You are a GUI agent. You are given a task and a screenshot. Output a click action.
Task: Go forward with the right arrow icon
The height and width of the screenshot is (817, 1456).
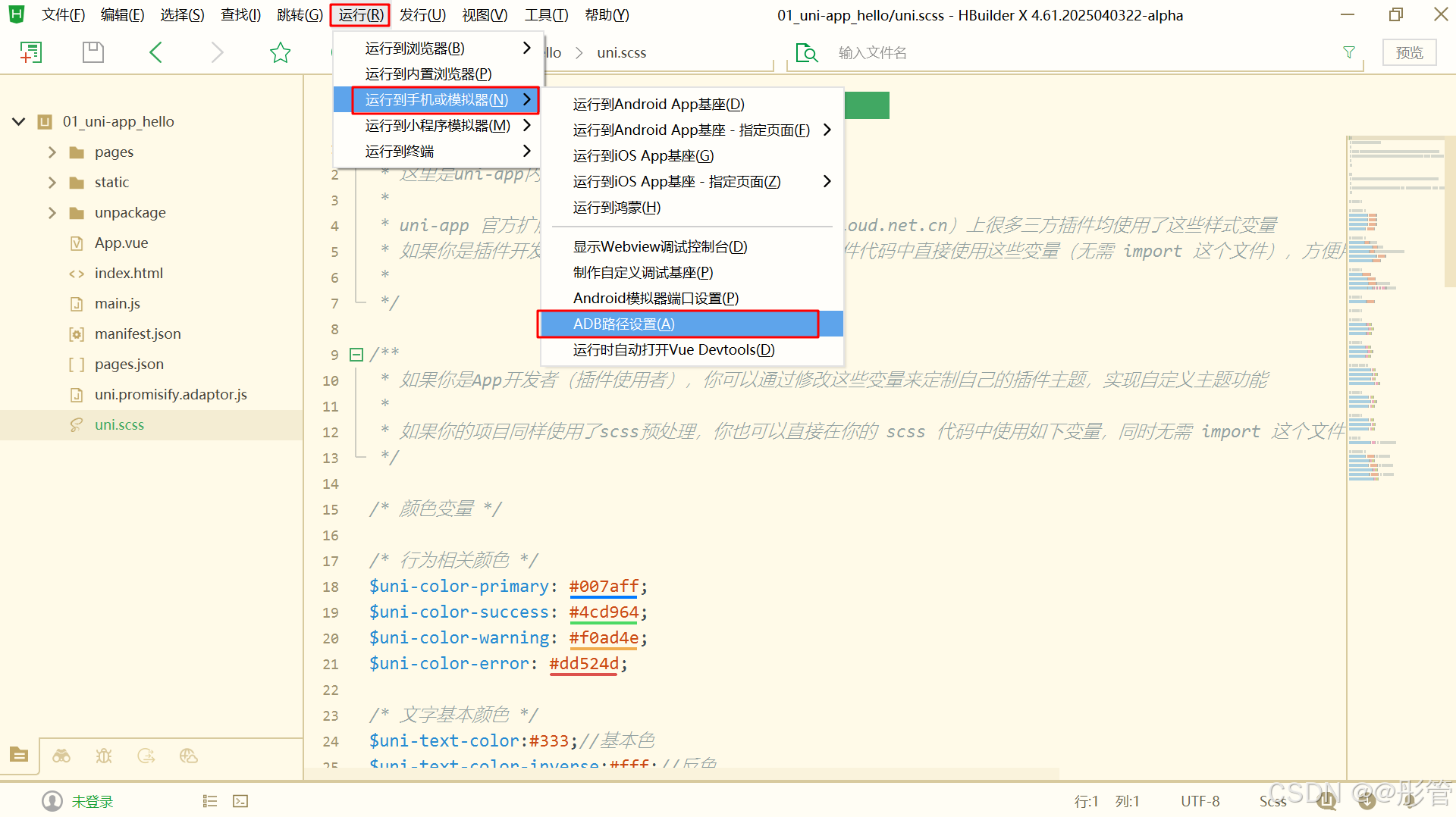(x=218, y=52)
